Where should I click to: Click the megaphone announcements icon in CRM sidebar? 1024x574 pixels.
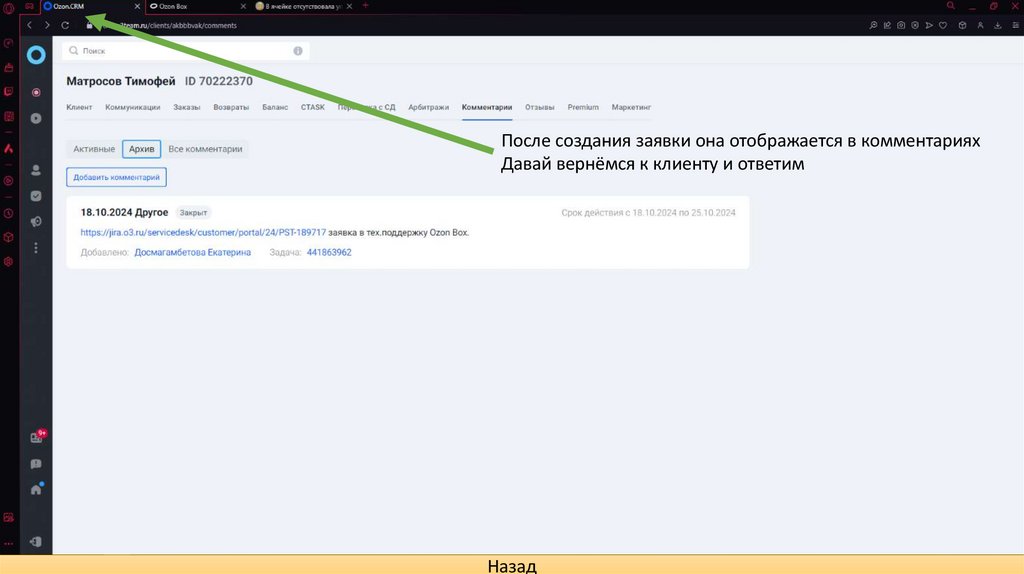[x=36, y=221]
